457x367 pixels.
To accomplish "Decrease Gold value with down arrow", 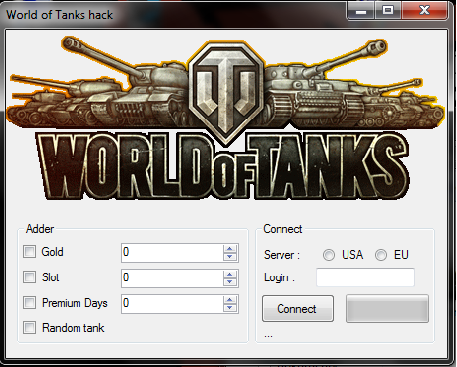I will (x=230, y=257).
